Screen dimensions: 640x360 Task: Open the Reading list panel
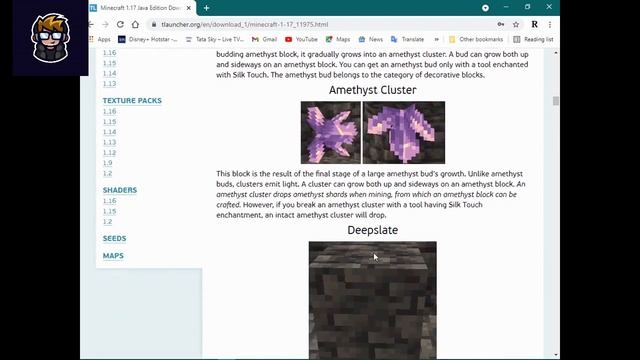[x=533, y=39]
